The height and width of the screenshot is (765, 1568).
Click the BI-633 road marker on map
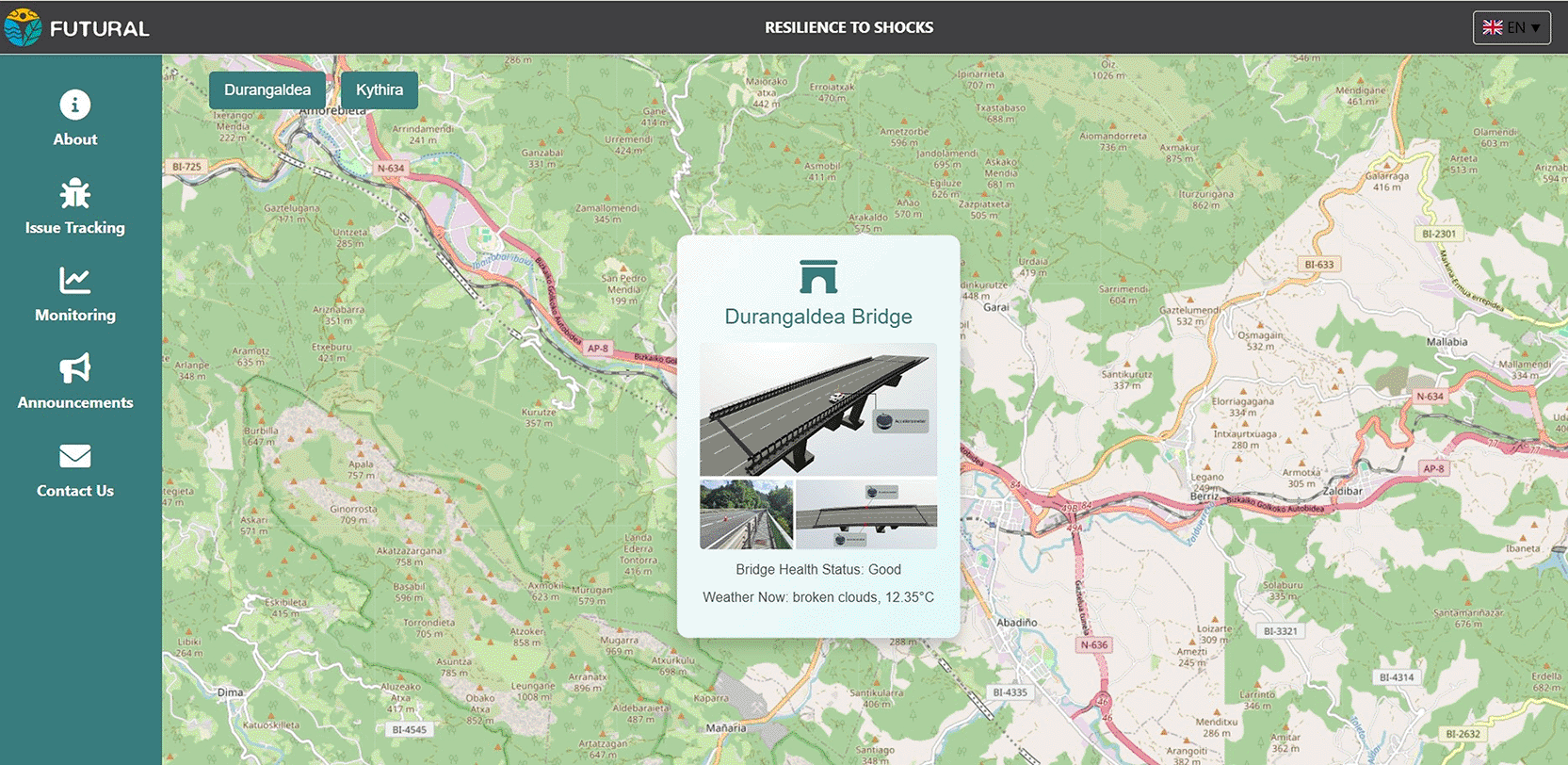coord(1318,265)
